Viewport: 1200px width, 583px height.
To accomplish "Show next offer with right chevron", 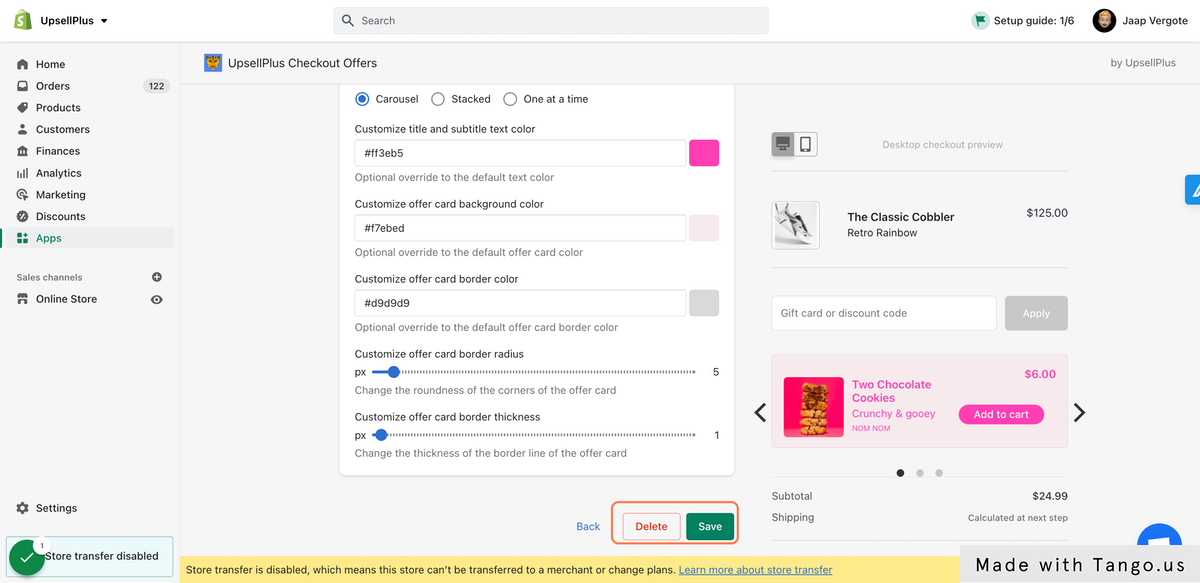I will click(x=1079, y=412).
